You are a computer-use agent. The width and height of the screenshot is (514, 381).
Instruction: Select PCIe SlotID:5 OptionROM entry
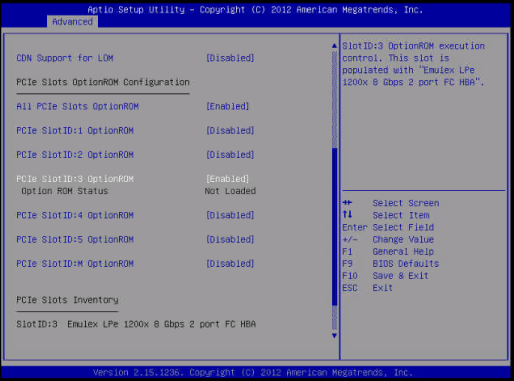tap(75, 239)
